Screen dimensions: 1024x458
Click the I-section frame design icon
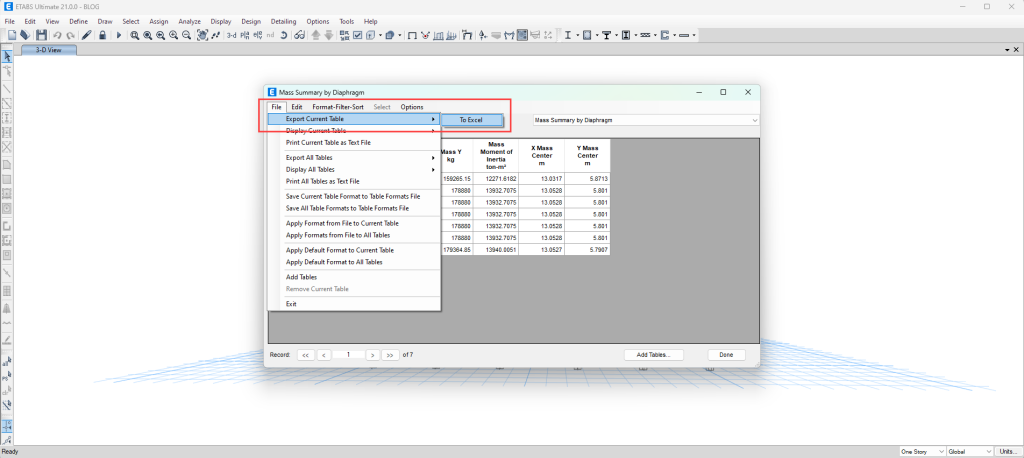pos(568,35)
